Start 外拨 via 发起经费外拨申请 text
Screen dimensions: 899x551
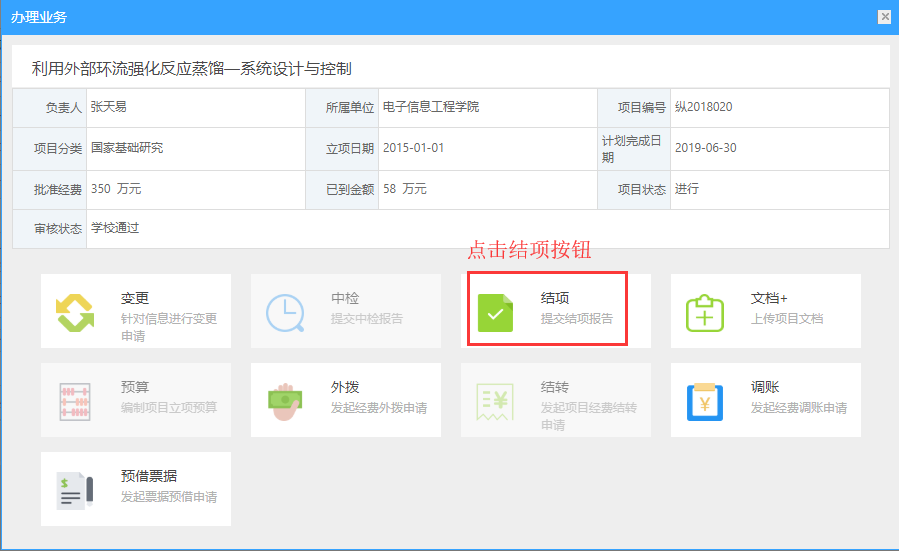379,408
